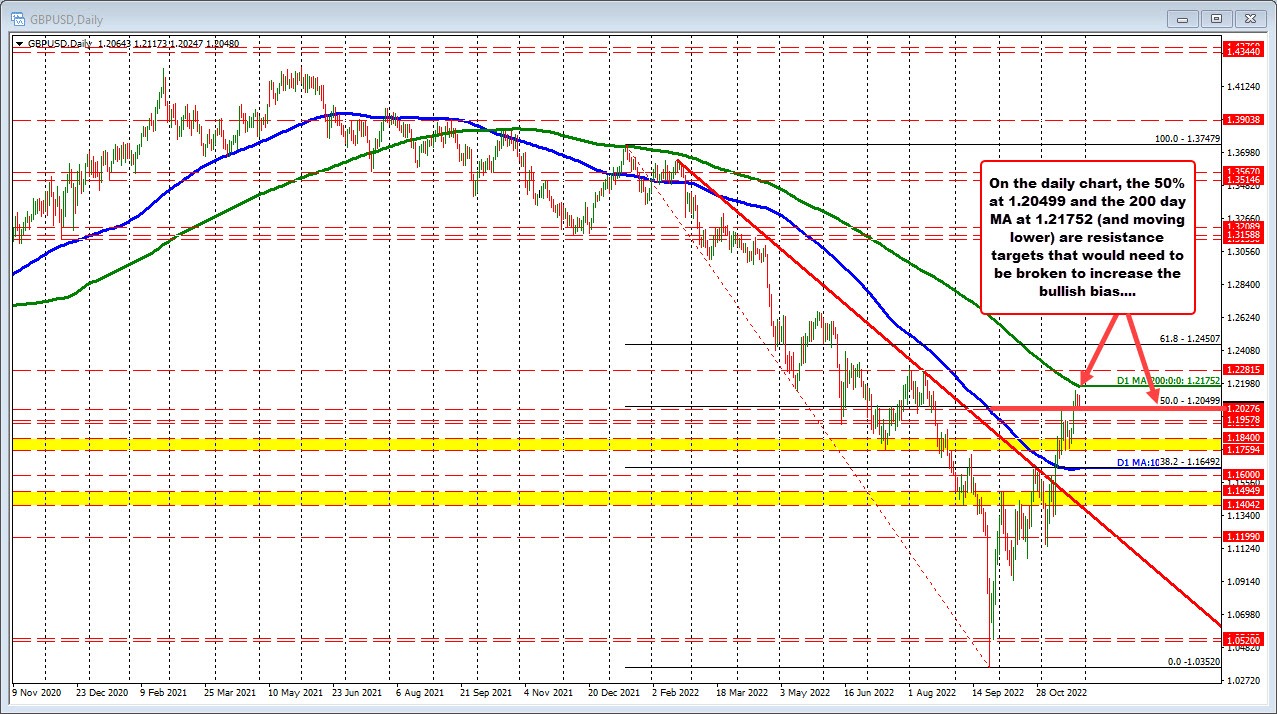The image size is (1277, 714).
Task: Click the red 1.11990 price tag
Action: tap(1243, 536)
